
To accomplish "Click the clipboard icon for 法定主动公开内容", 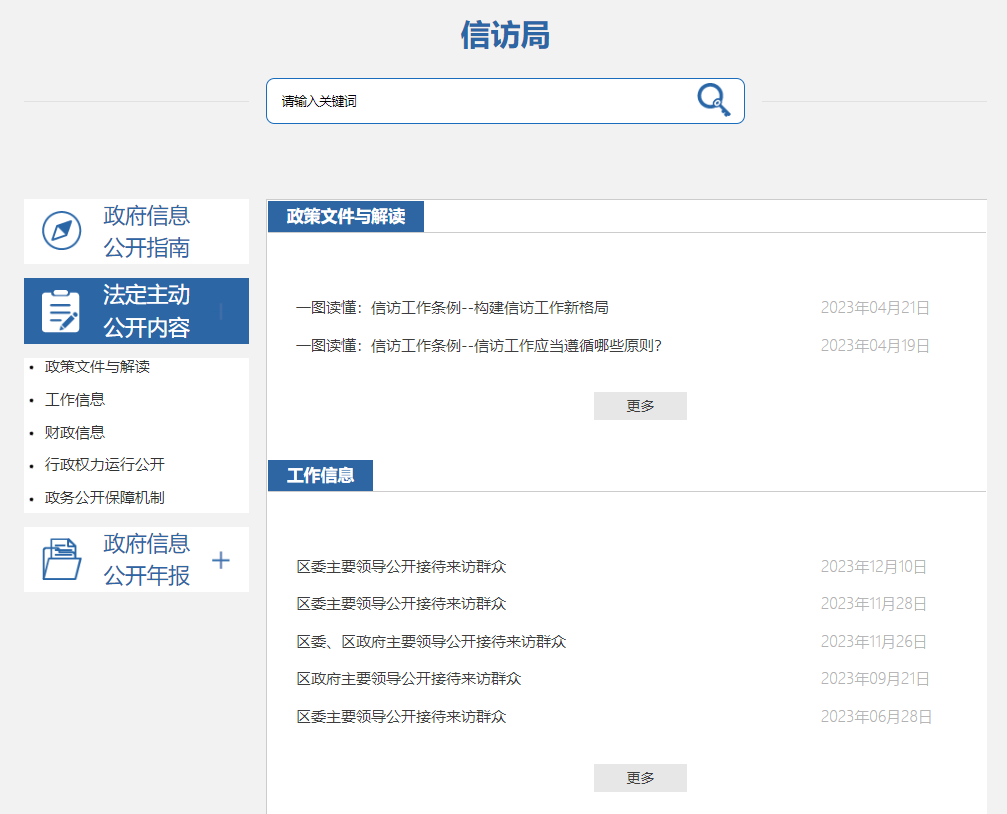I will [61, 311].
